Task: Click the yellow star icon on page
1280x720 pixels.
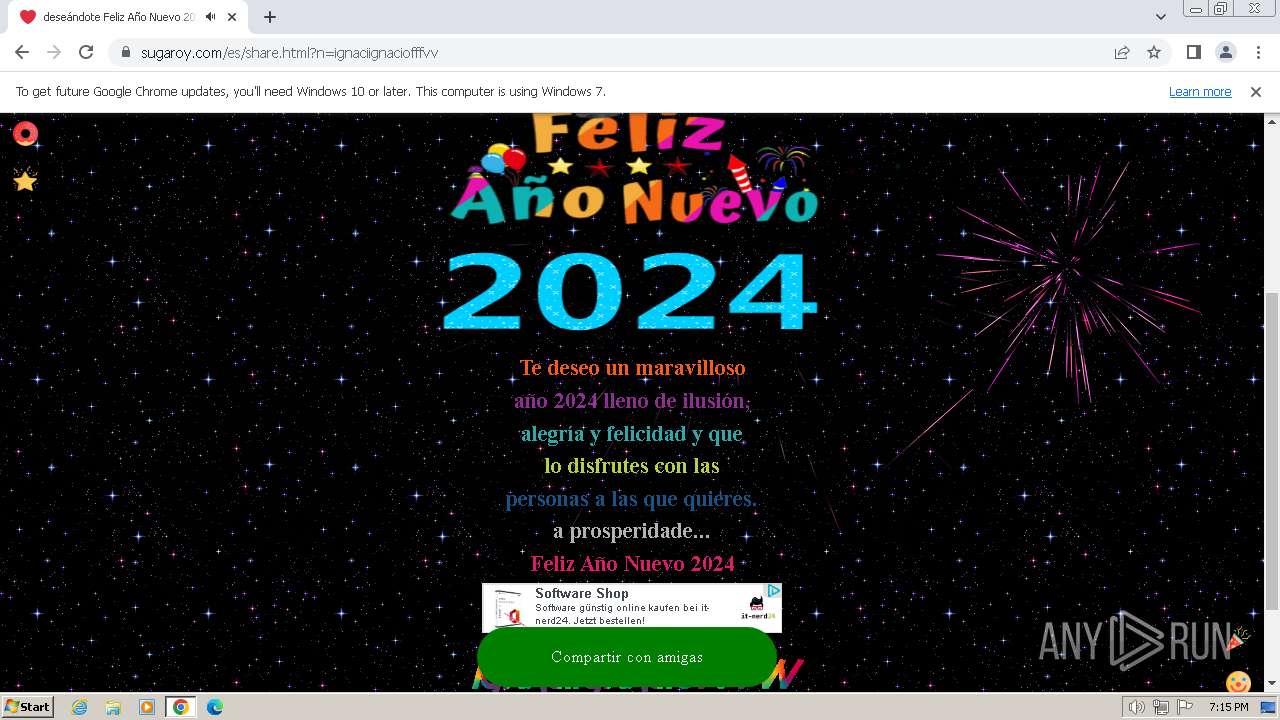Action: click(x=25, y=180)
